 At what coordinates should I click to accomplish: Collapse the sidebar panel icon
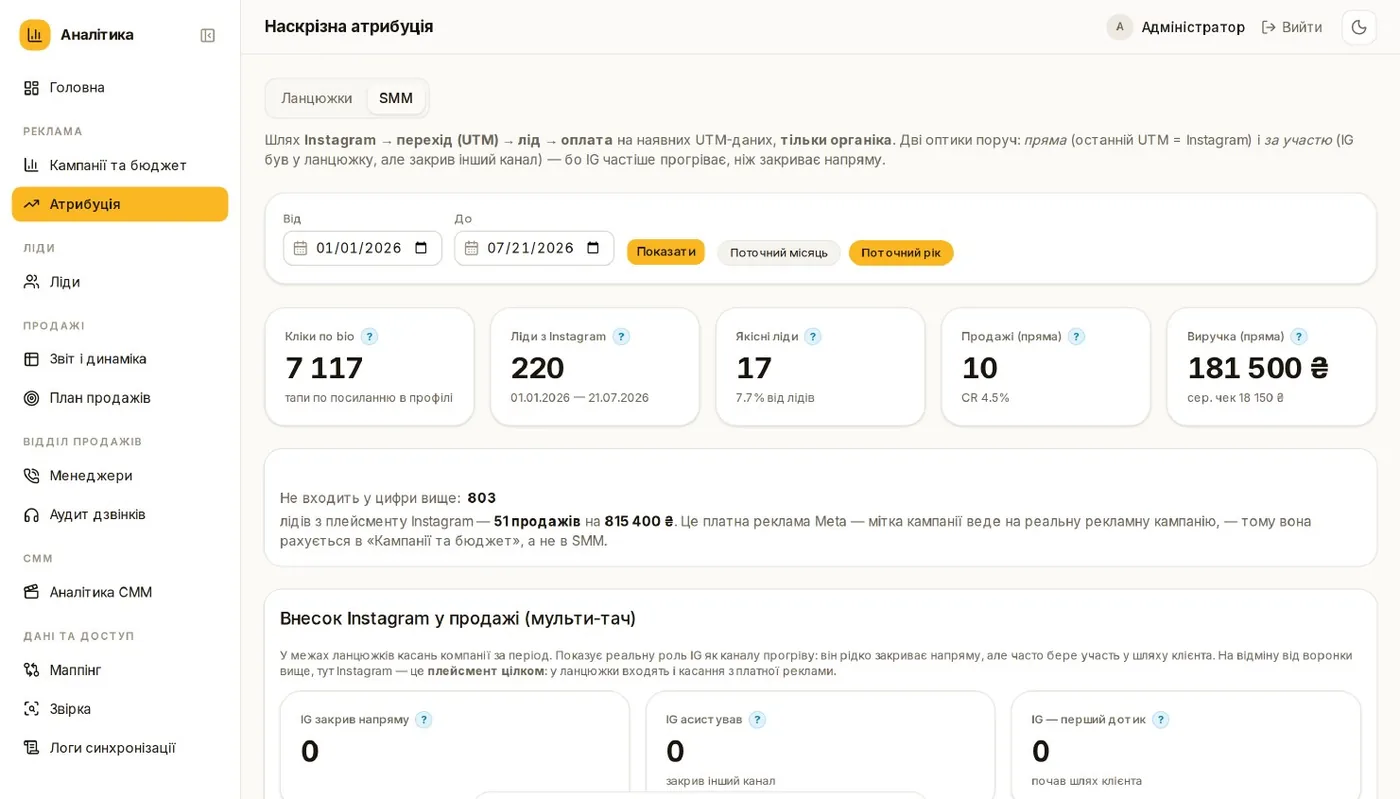[208, 35]
